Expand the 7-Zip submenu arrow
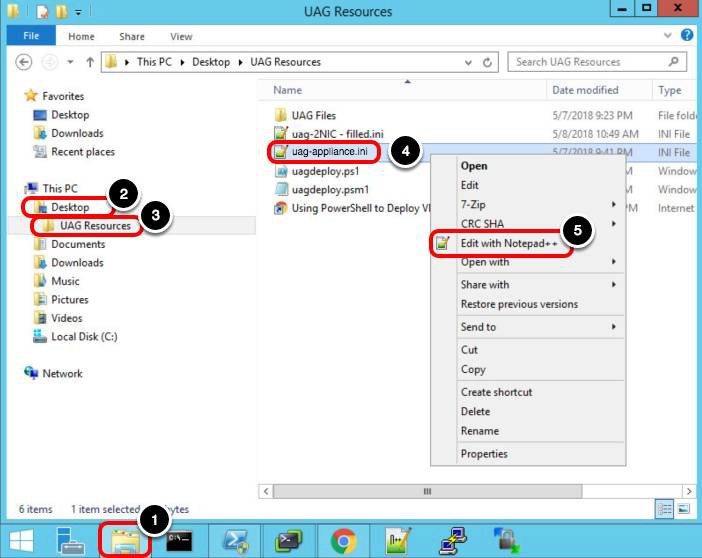Viewport: 702px width, 558px height. click(x=614, y=204)
